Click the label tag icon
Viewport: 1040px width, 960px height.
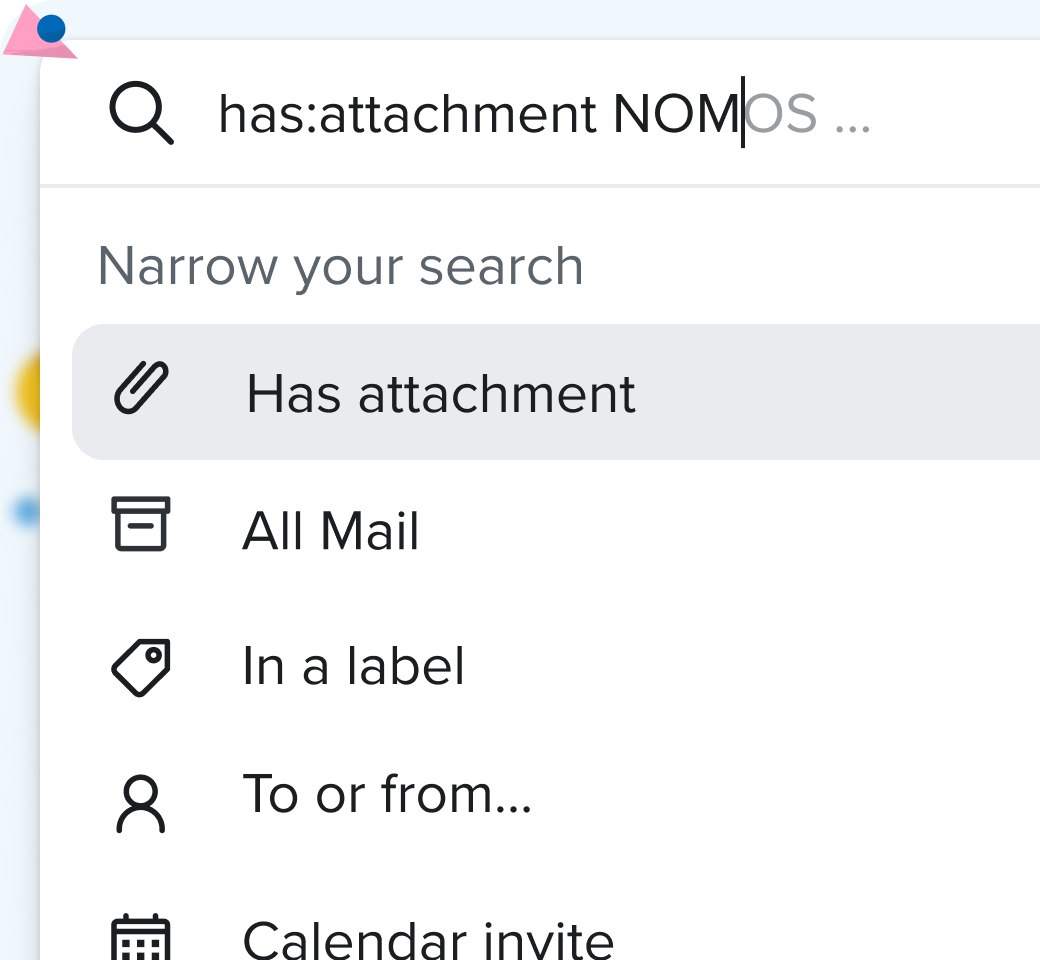(x=141, y=666)
